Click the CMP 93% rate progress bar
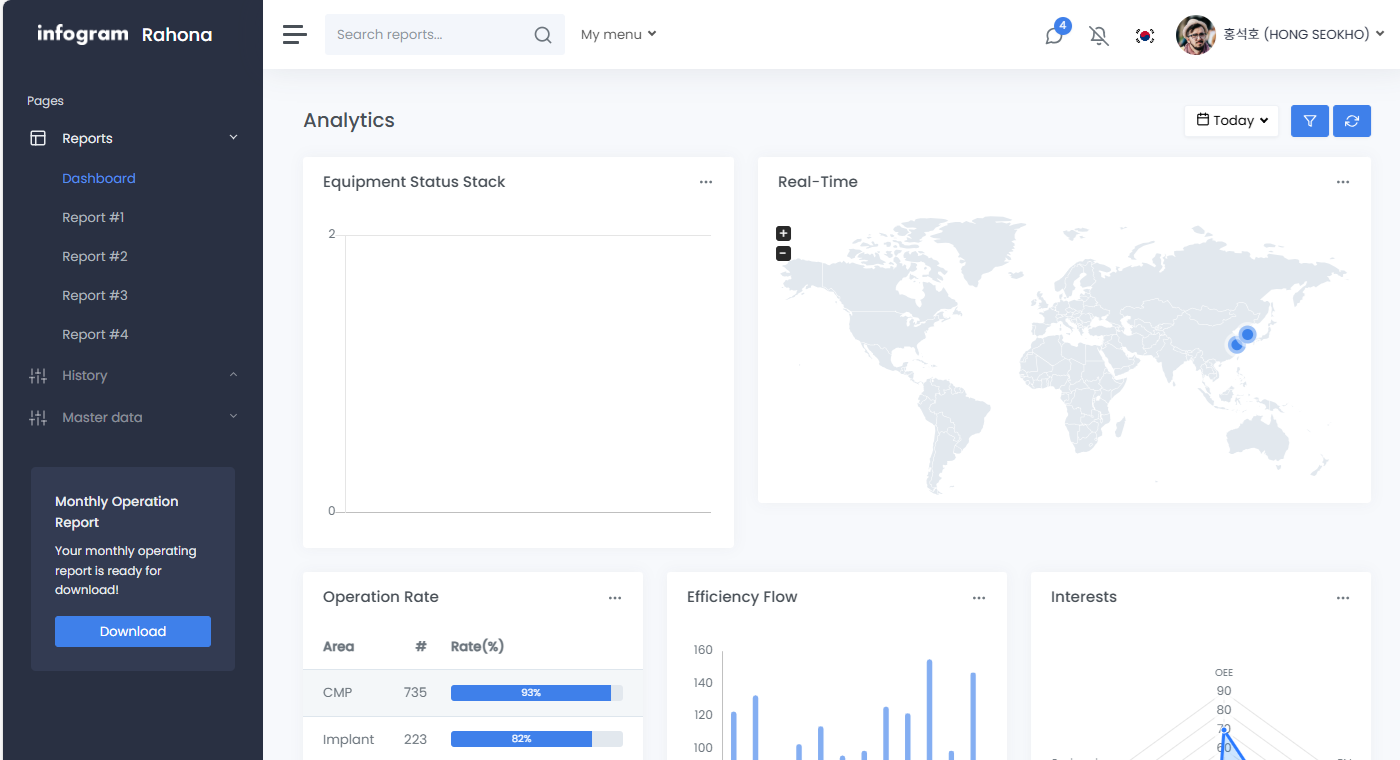Image resolution: width=1400 pixels, height=760 pixels. point(536,693)
